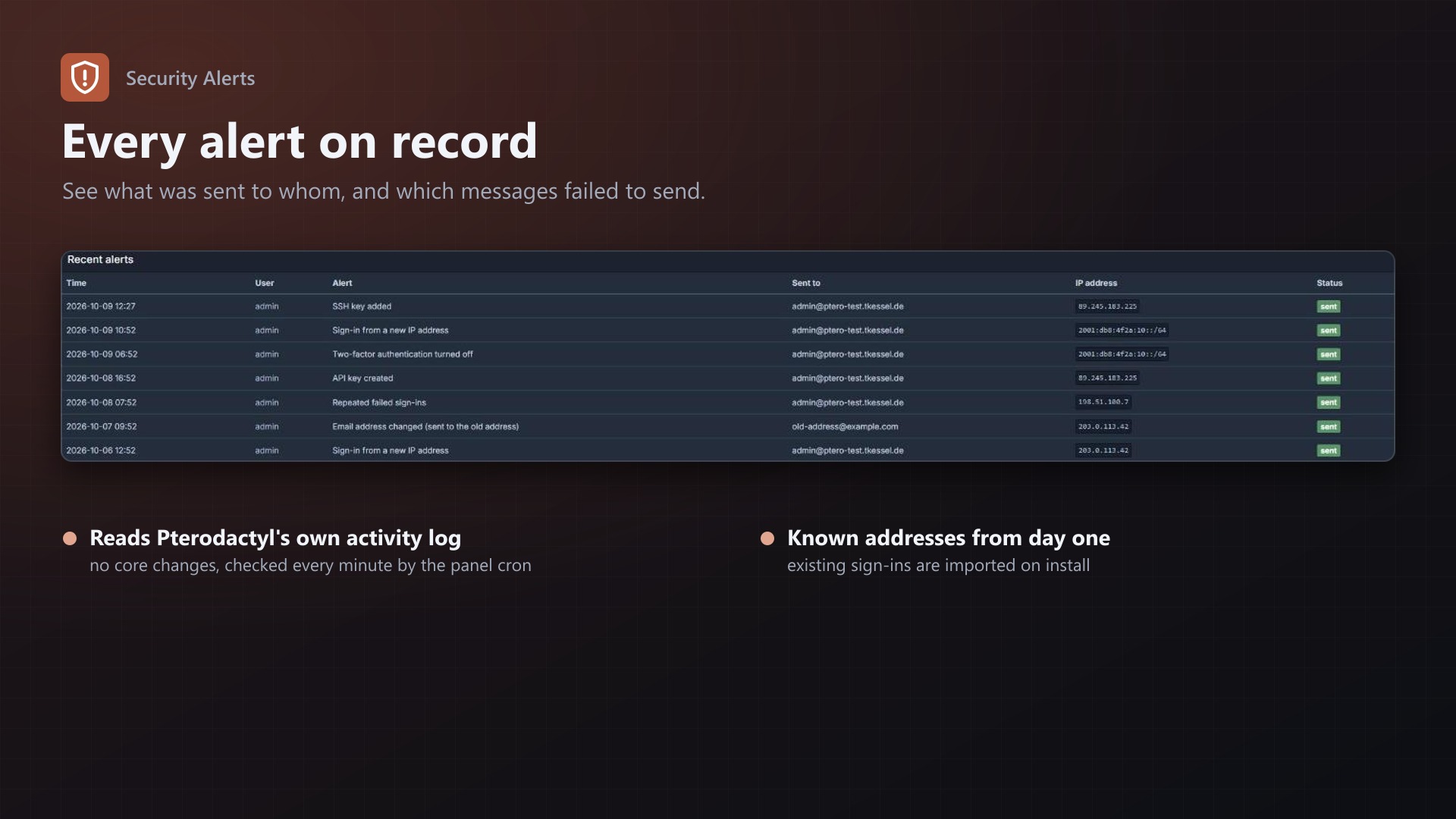Select the Alert column header
The image size is (1456, 819).
click(342, 283)
